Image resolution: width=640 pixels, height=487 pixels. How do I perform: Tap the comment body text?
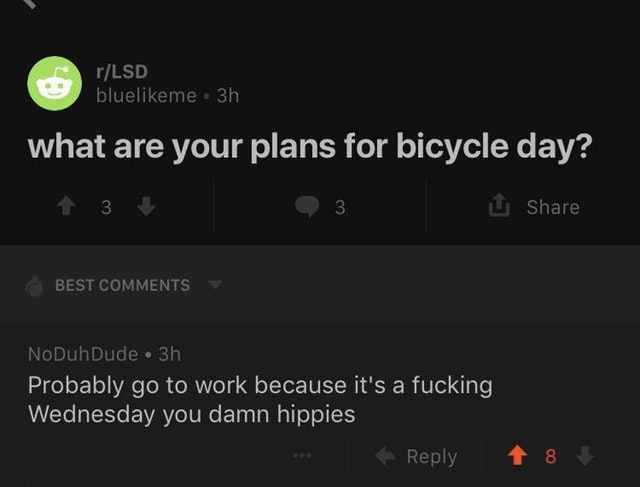260,399
